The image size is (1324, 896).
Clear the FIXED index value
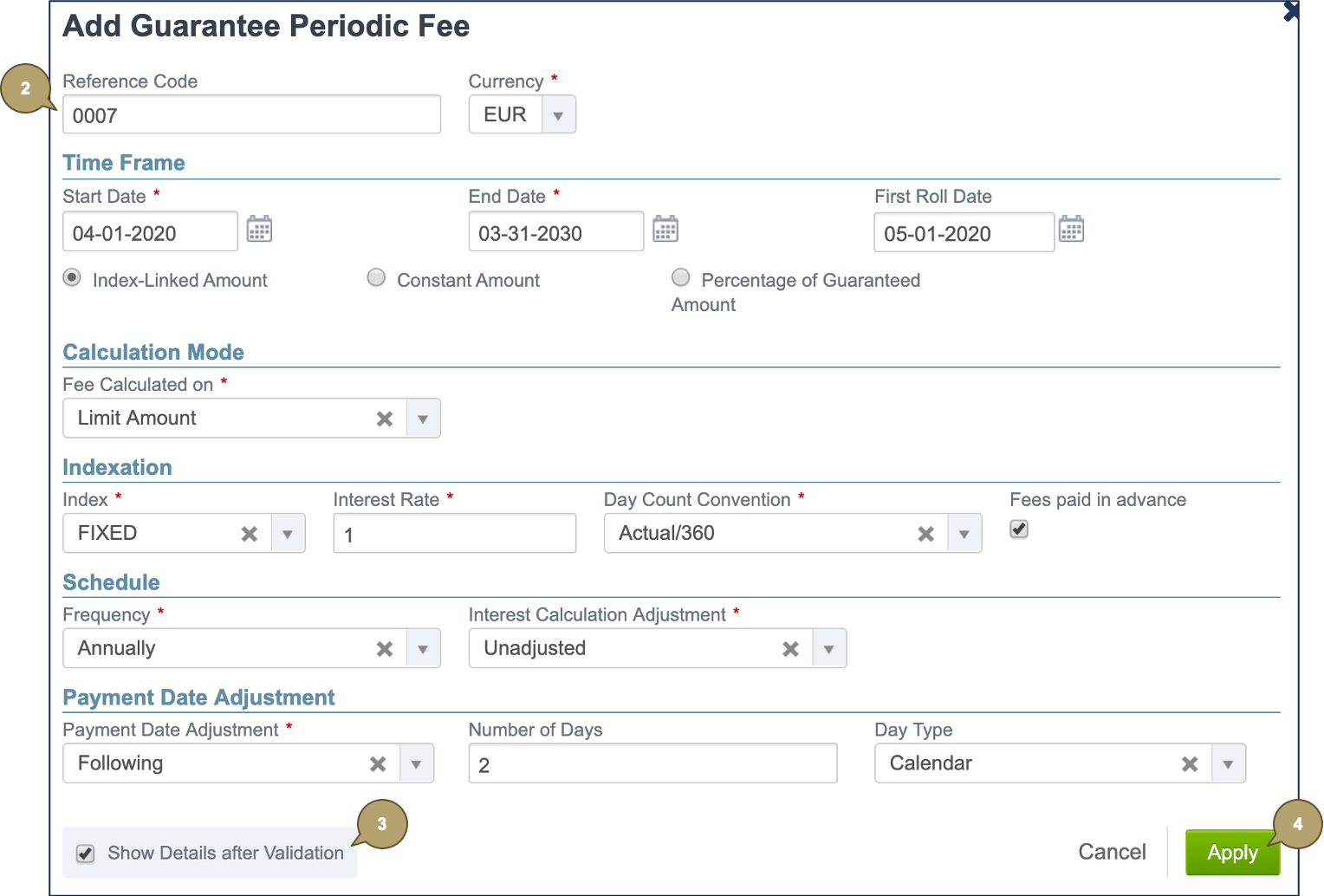point(250,534)
